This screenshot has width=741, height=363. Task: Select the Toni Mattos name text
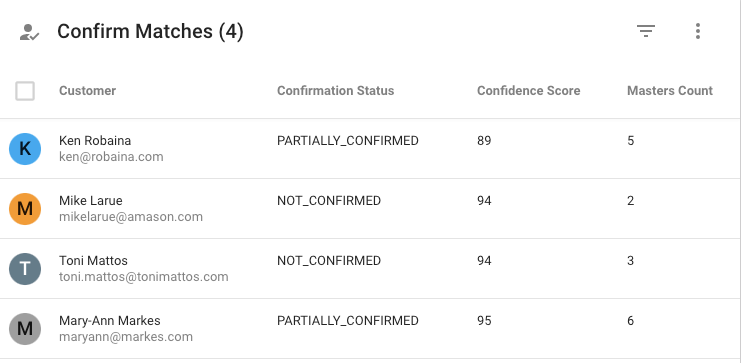(93, 261)
